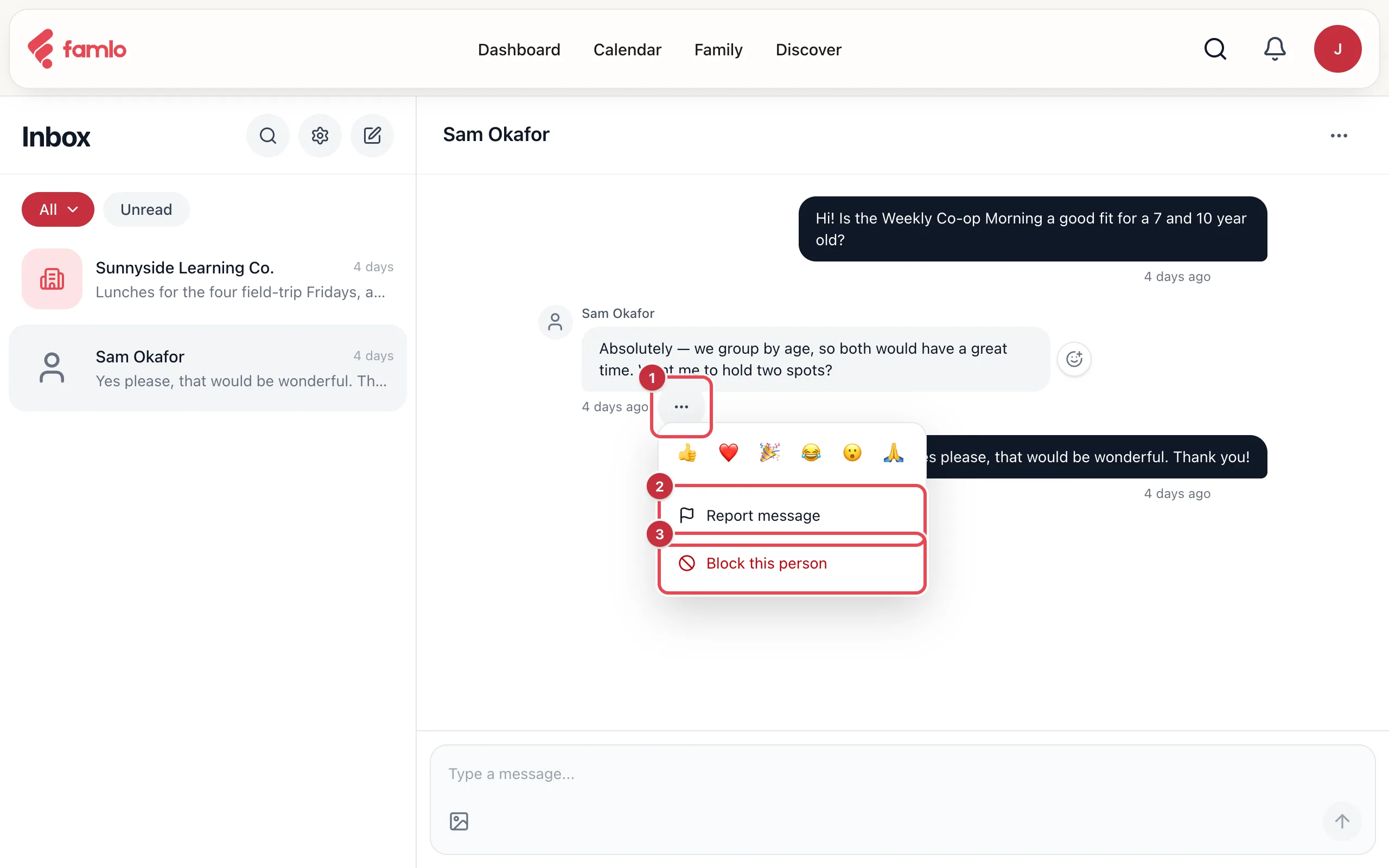This screenshot has width=1389, height=868.
Task: Click the 'Thank you!' reply message bubble
Action: [1095, 457]
